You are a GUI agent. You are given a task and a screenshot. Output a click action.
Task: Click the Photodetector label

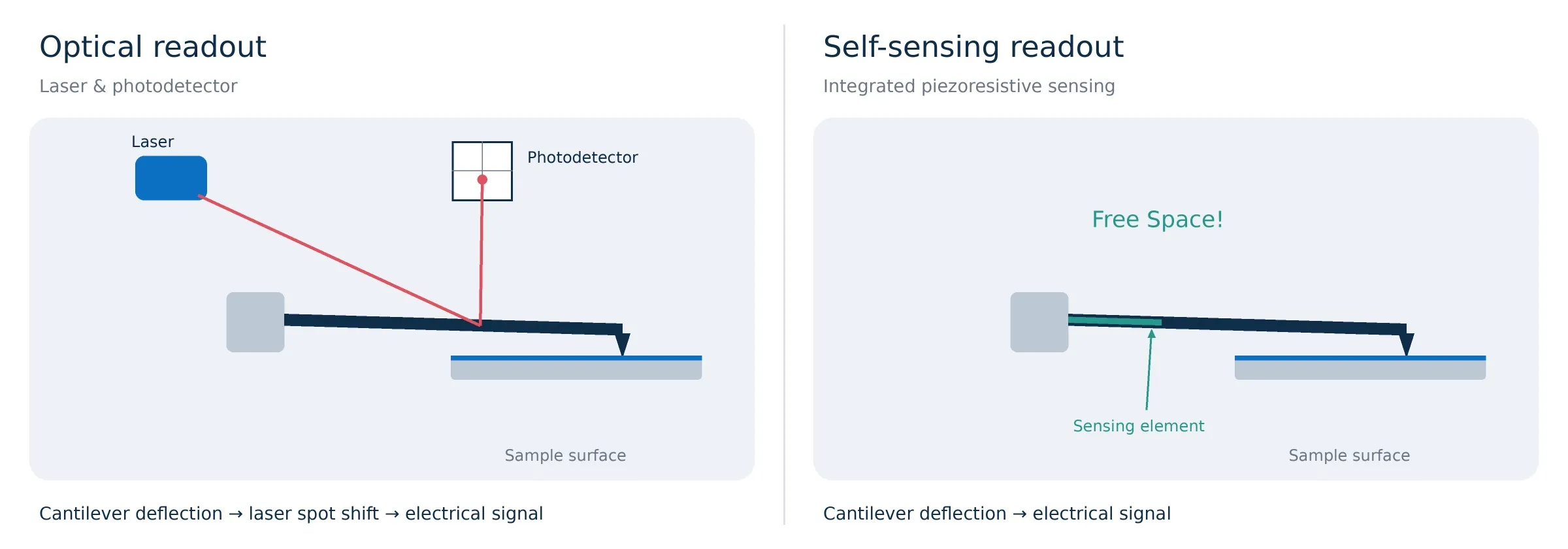click(x=583, y=158)
